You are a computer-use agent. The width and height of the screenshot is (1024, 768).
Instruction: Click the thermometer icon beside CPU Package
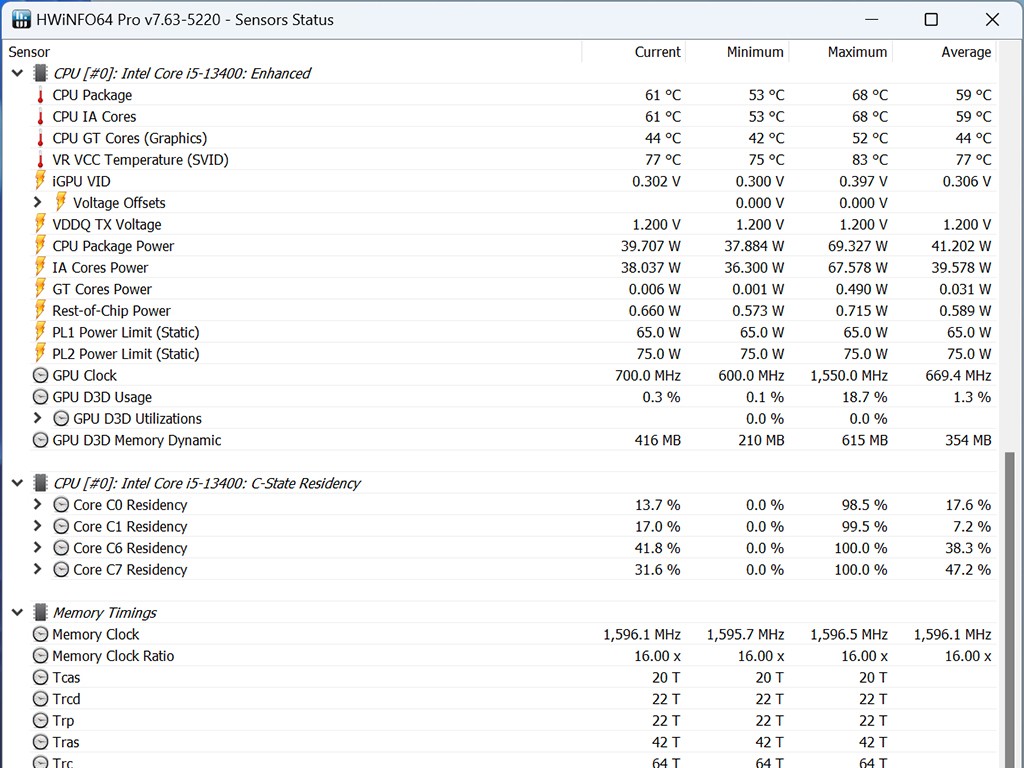point(40,95)
